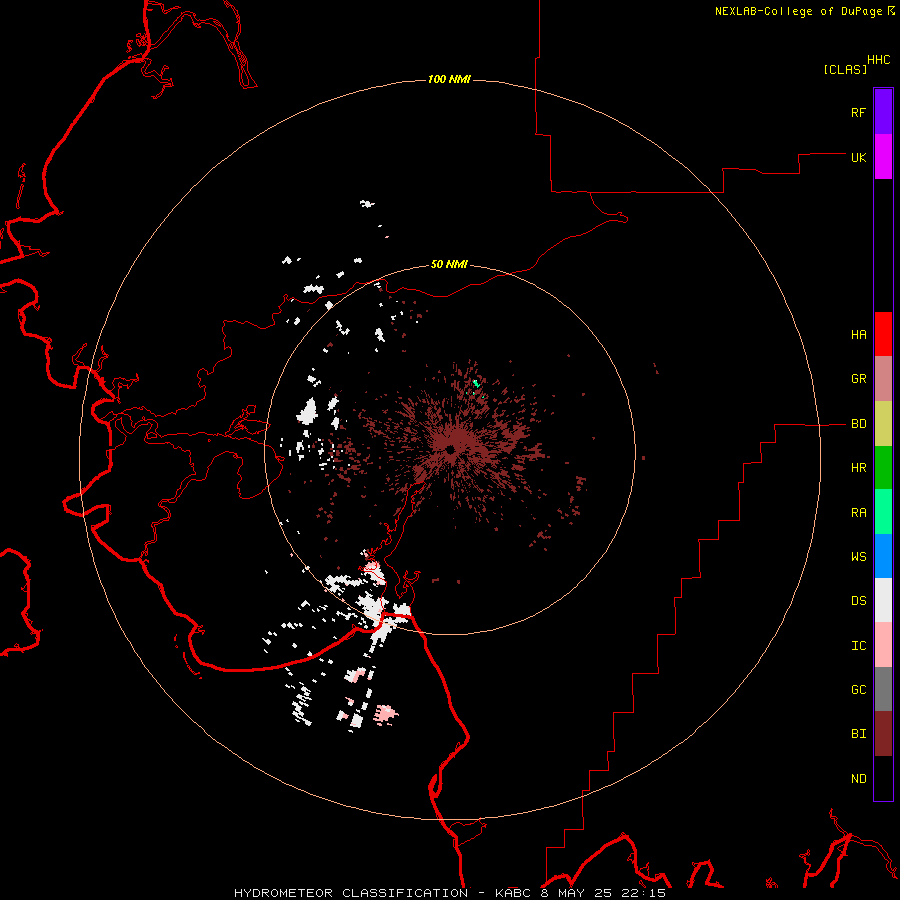Click the GC legend label

point(858,689)
